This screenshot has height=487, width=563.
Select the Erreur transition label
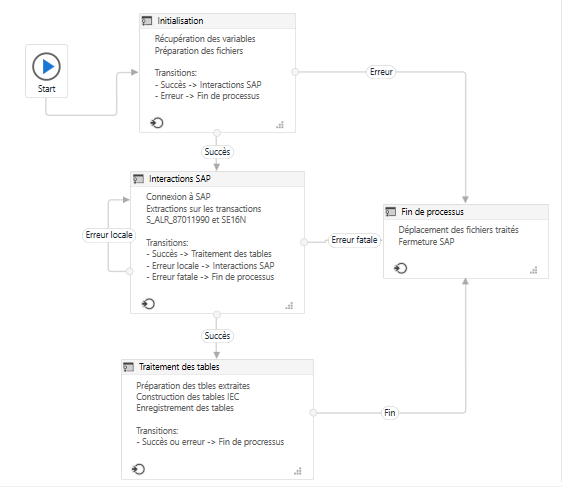381,72
